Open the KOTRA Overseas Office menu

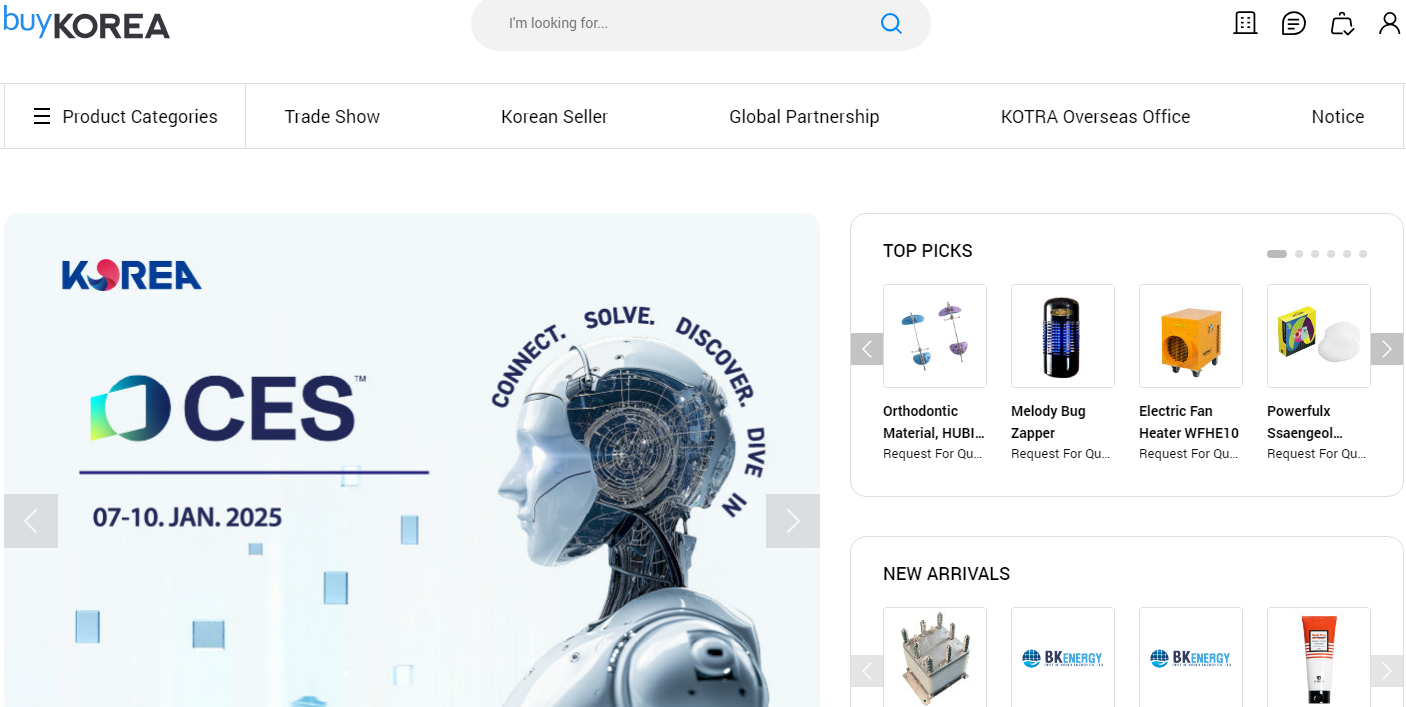coord(1095,117)
